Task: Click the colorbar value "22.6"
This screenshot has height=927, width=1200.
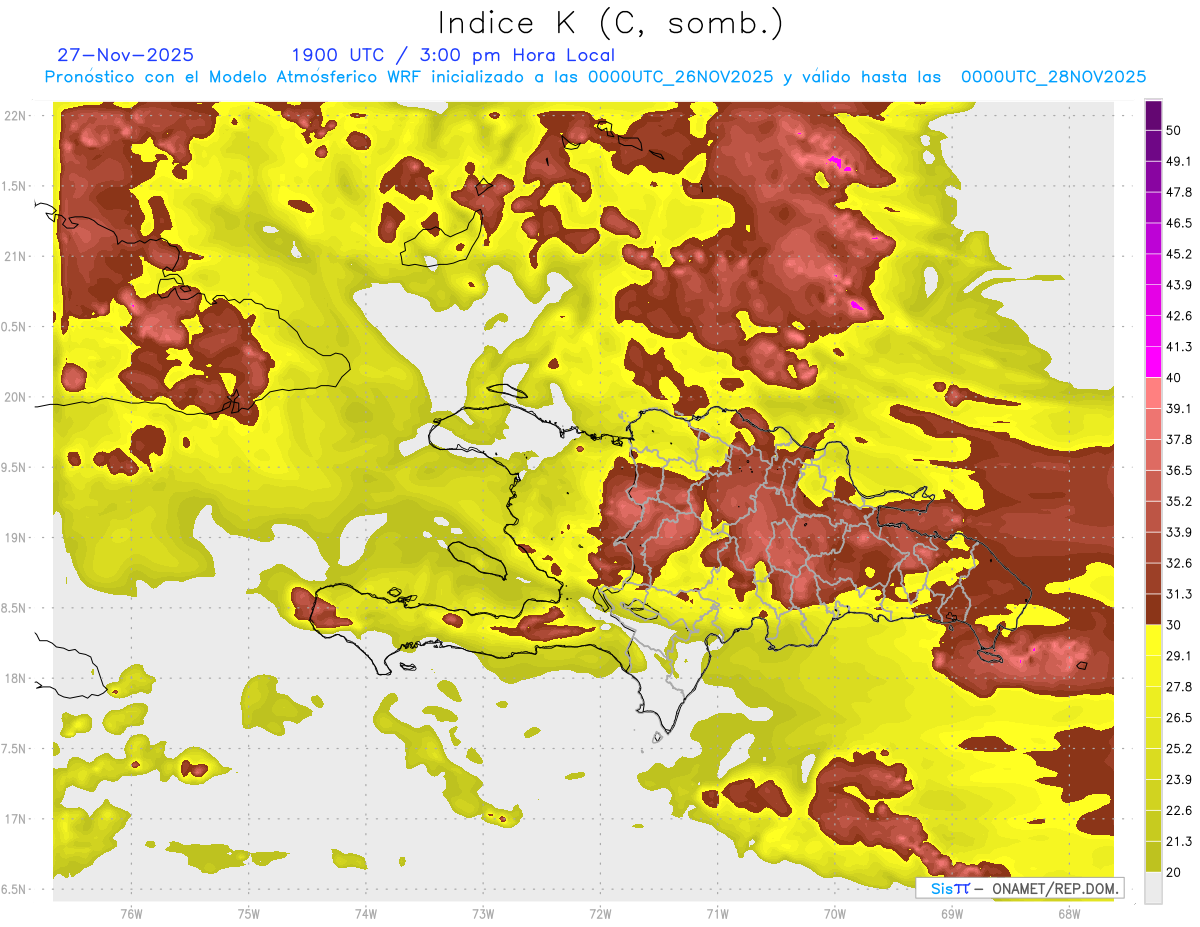Action: point(1178,811)
